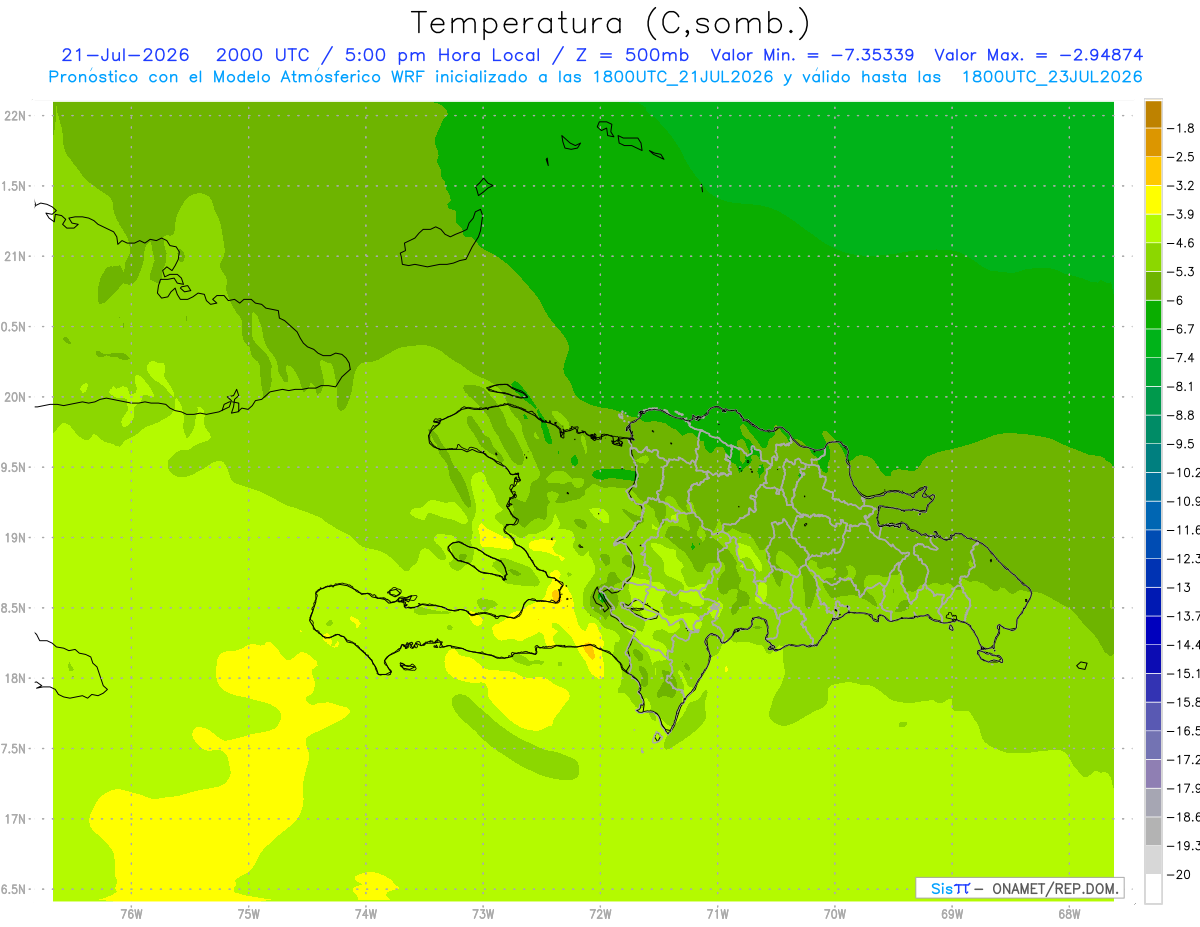
Task: Click the colorbar swatch between -6 and -6.7
Action: click(x=1153, y=315)
